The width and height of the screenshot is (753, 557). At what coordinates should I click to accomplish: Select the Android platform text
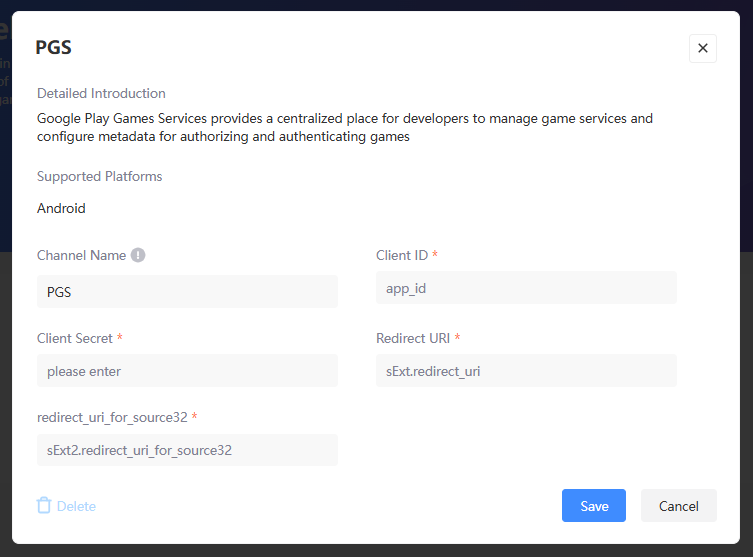click(61, 208)
